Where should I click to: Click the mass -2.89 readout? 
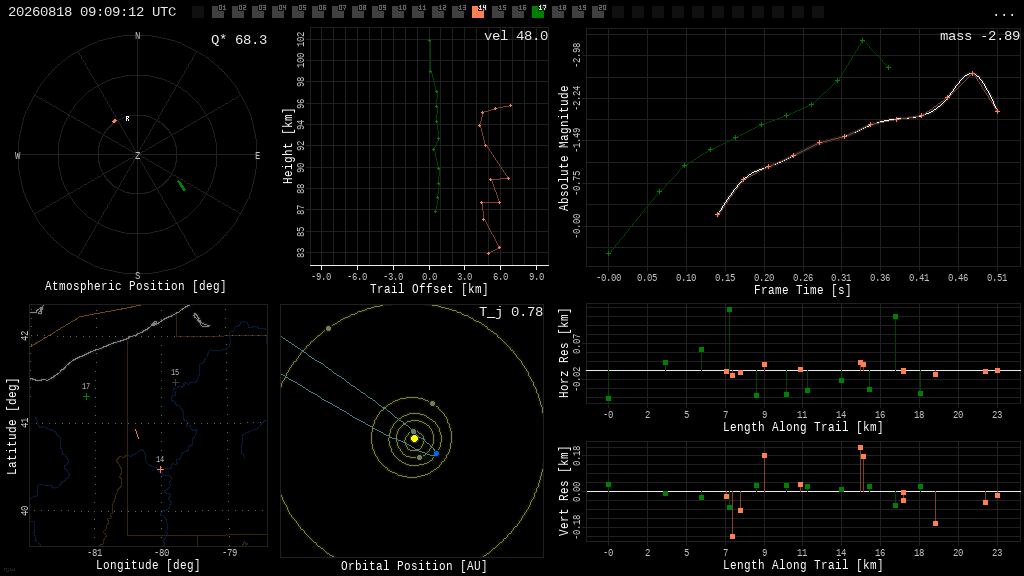tap(980, 36)
